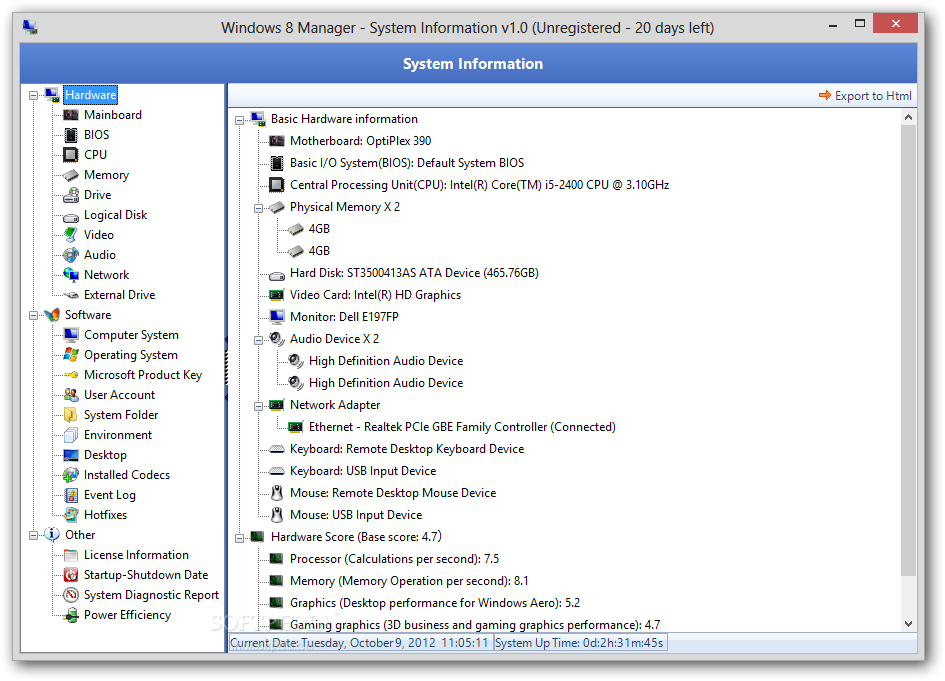945x681 pixels.
Task: Click Video Card: Intel(R) HD Graphics
Action: click(375, 295)
